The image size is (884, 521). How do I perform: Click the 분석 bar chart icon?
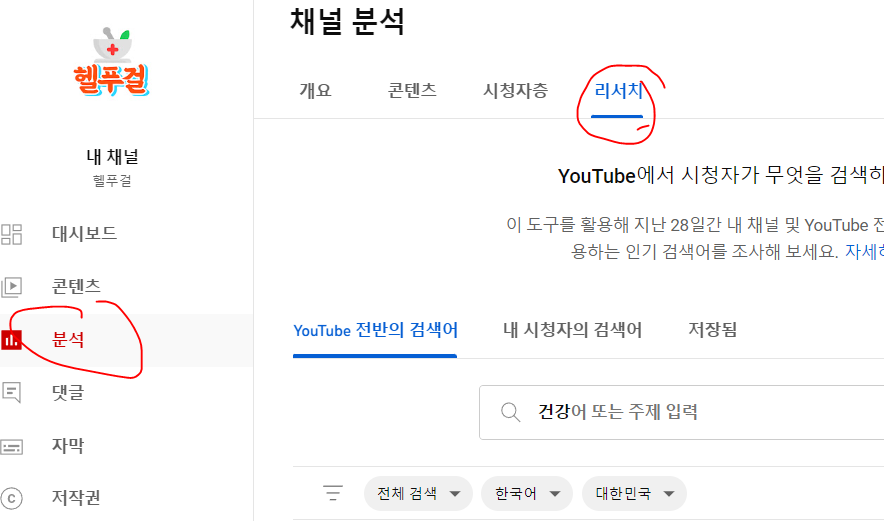pyautogui.click(x=11, y=340)
